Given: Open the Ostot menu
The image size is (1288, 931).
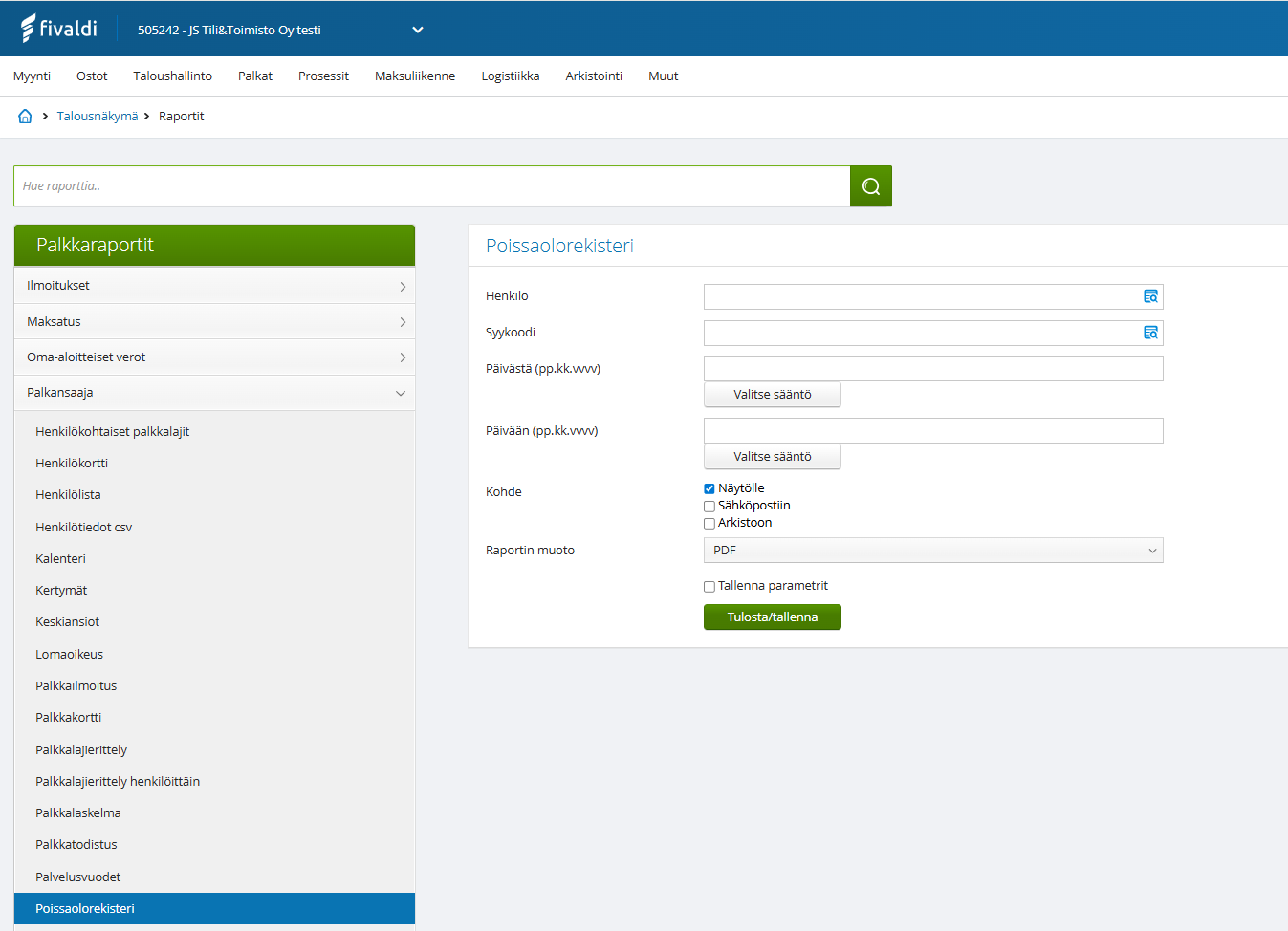Looking at the screenshot, I should click(92, 76).
